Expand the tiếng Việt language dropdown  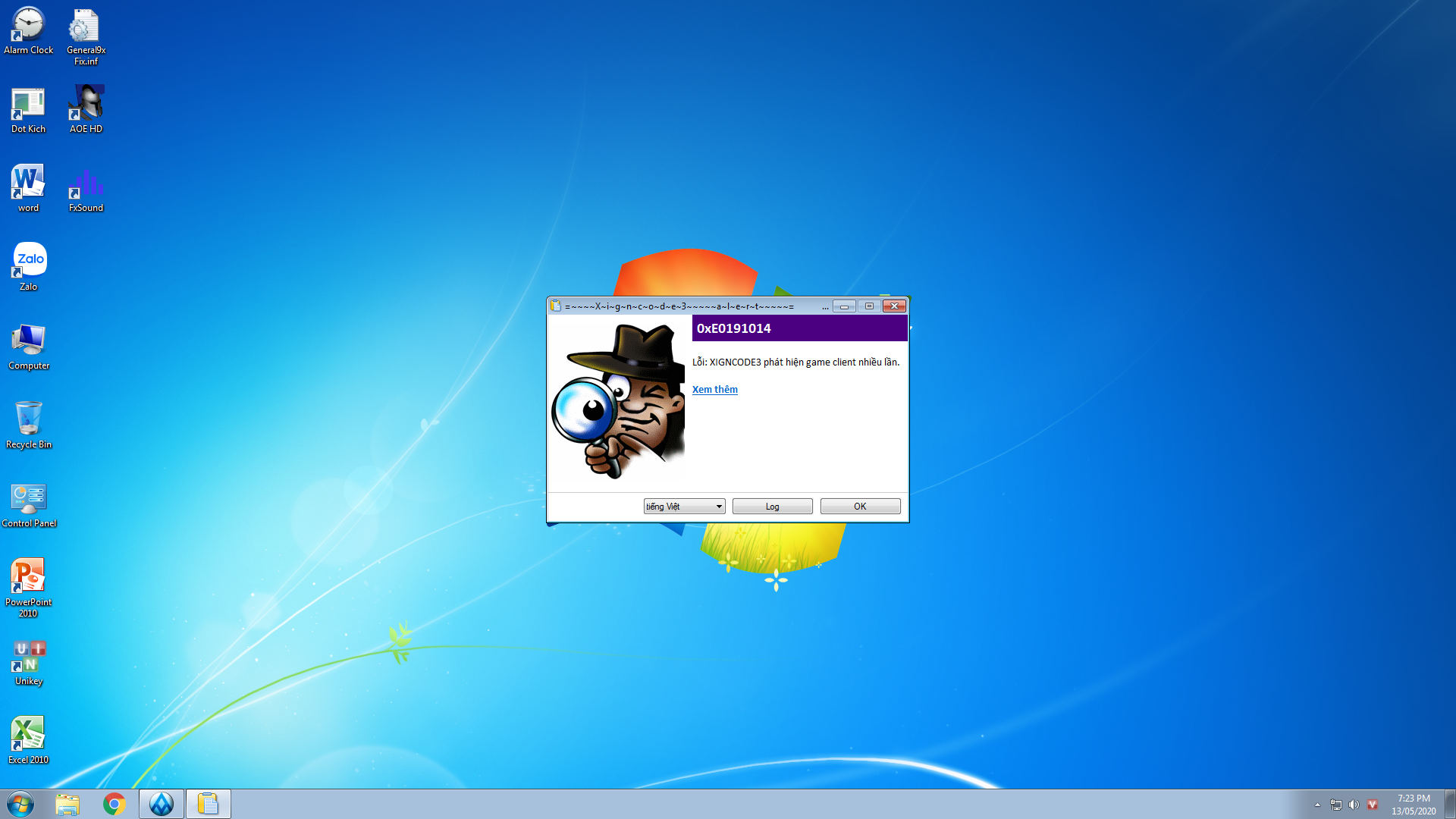pos(684,507)
